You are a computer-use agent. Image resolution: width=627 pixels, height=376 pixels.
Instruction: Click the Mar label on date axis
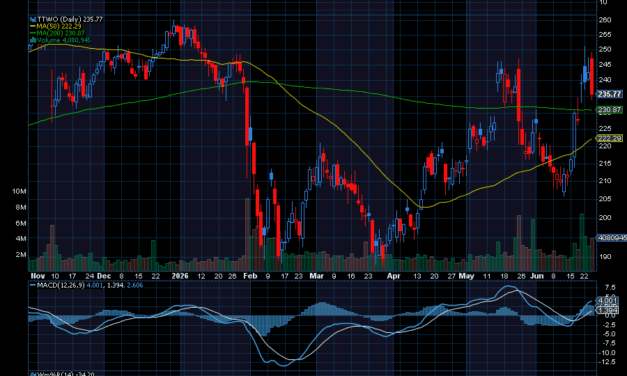[317, 276]
